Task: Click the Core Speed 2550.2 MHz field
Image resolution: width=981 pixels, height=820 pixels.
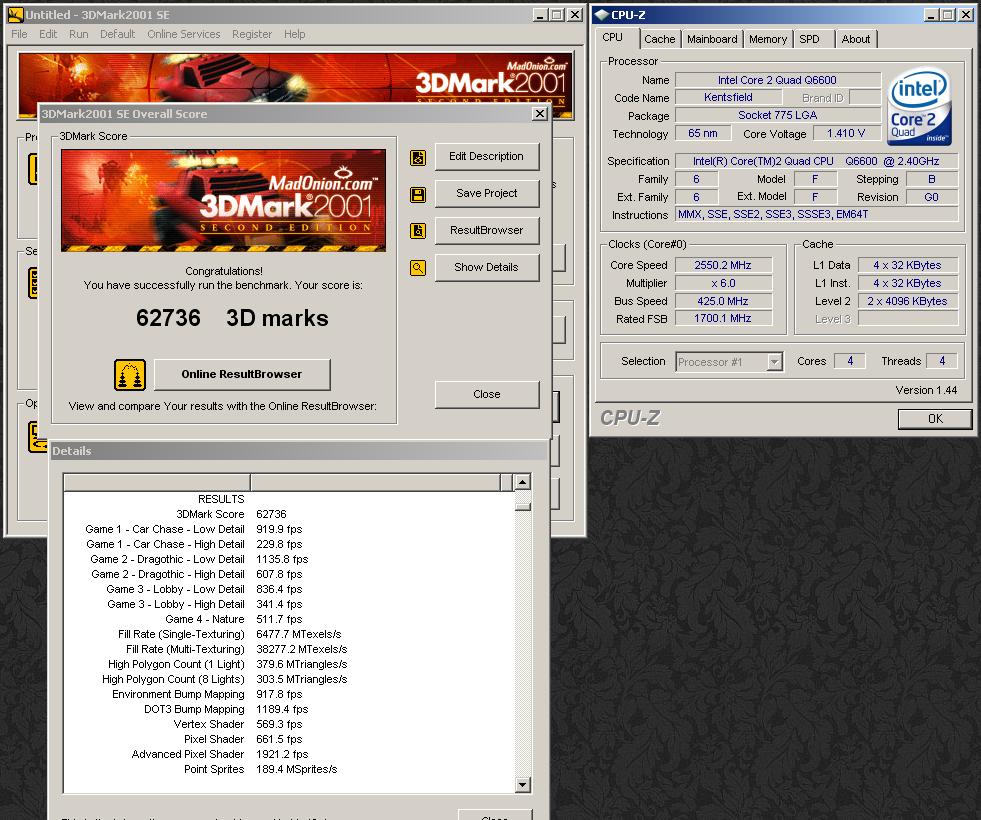Action: pyautogui.click(x=723, y=265)
